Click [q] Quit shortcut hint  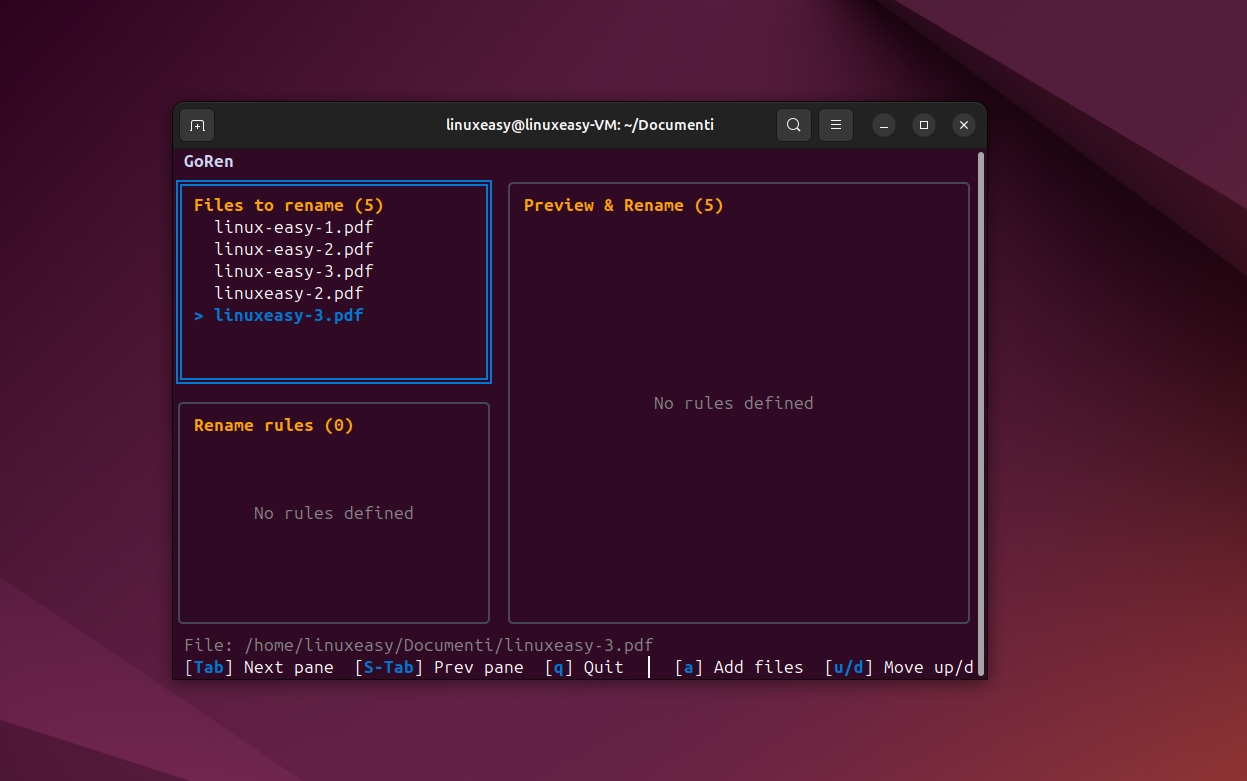(584, 667)
